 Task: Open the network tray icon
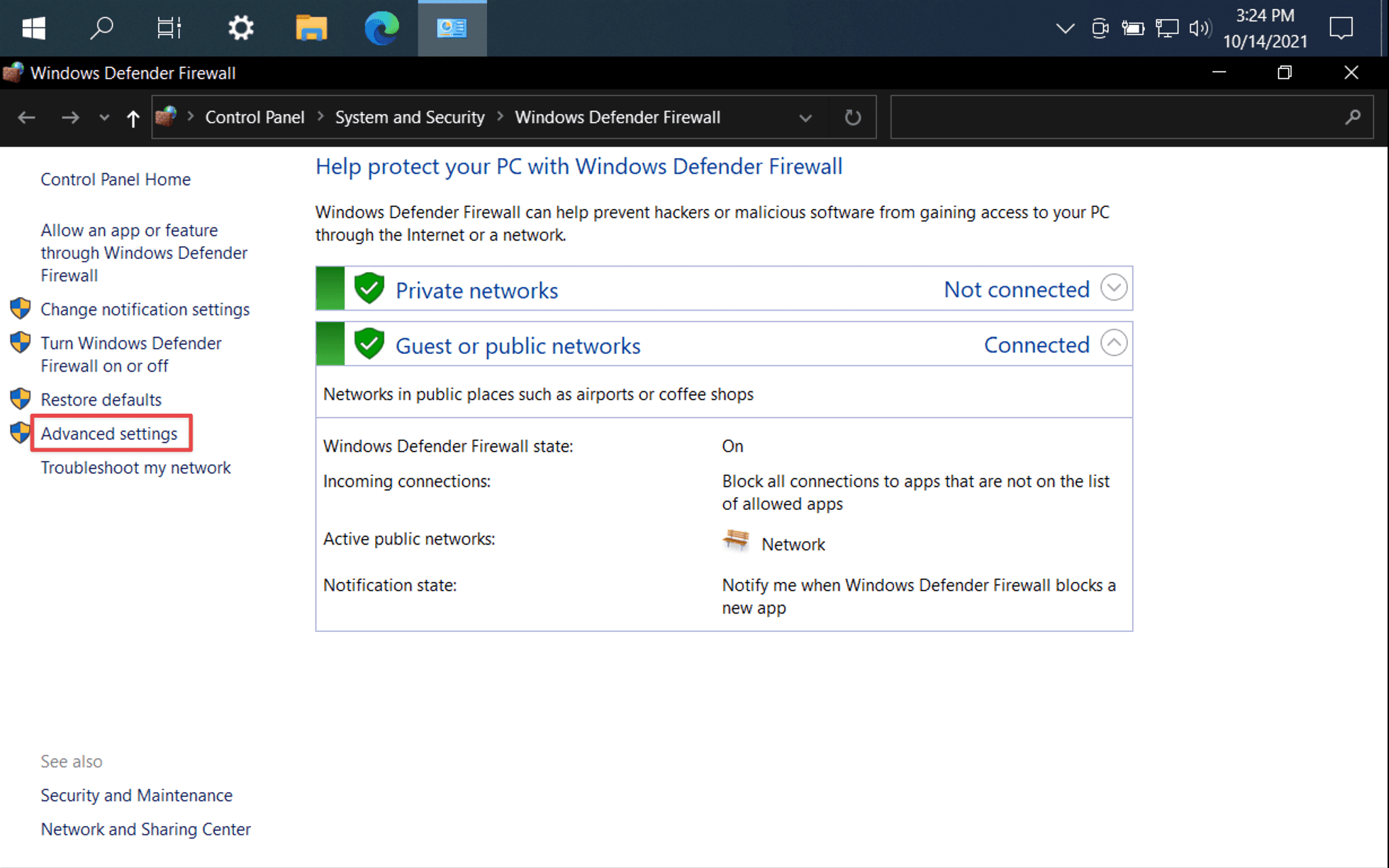pos(1167,28)
